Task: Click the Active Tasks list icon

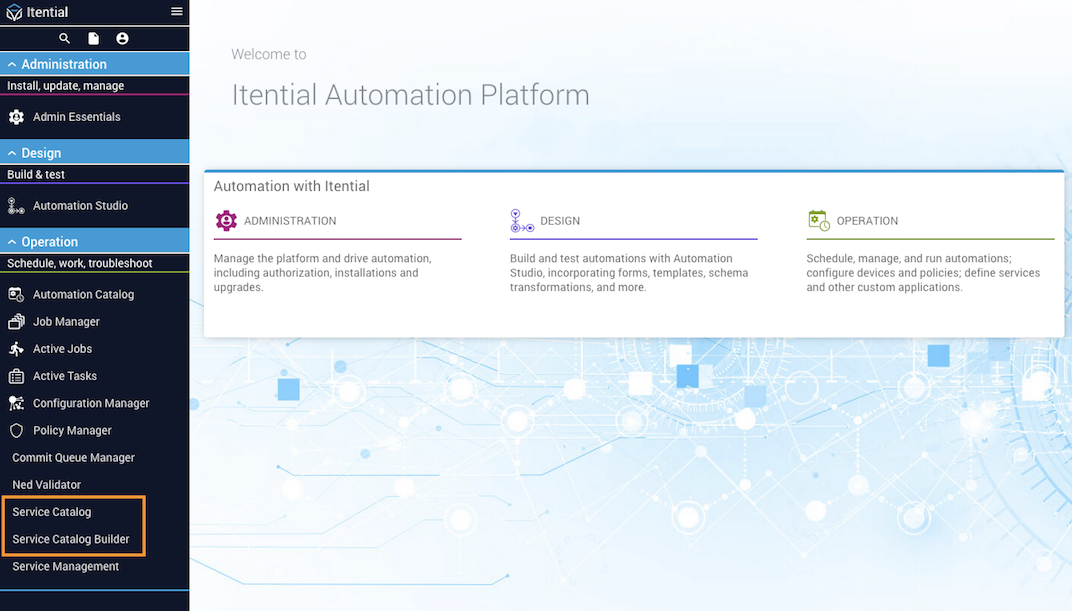Action: pyautogui.click(x=16, y=377)
